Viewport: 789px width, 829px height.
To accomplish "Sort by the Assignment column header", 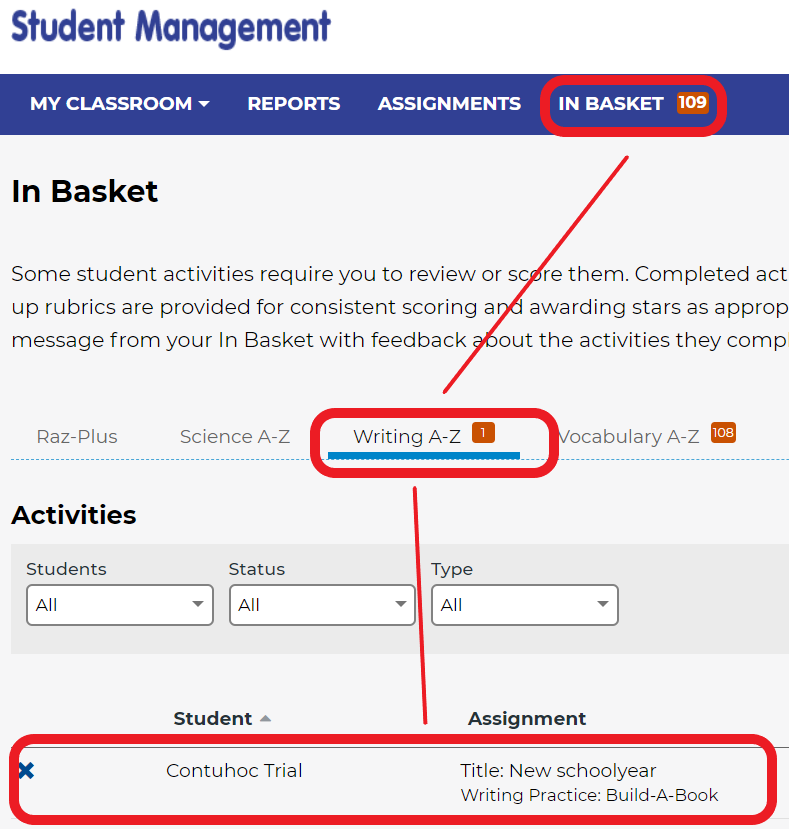I will [x=527, y=719].
